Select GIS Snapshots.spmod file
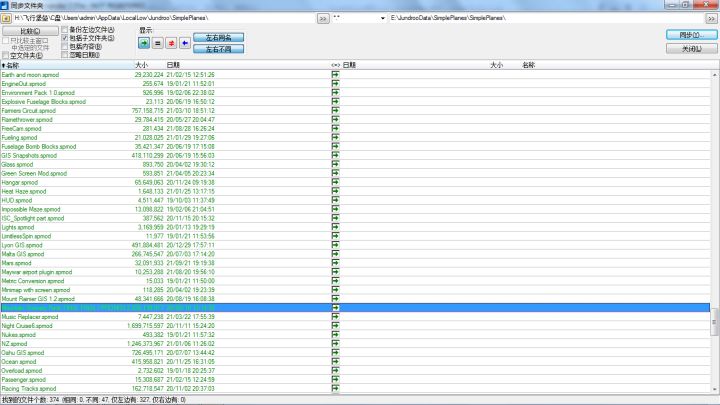 click(x=29, y=156)
